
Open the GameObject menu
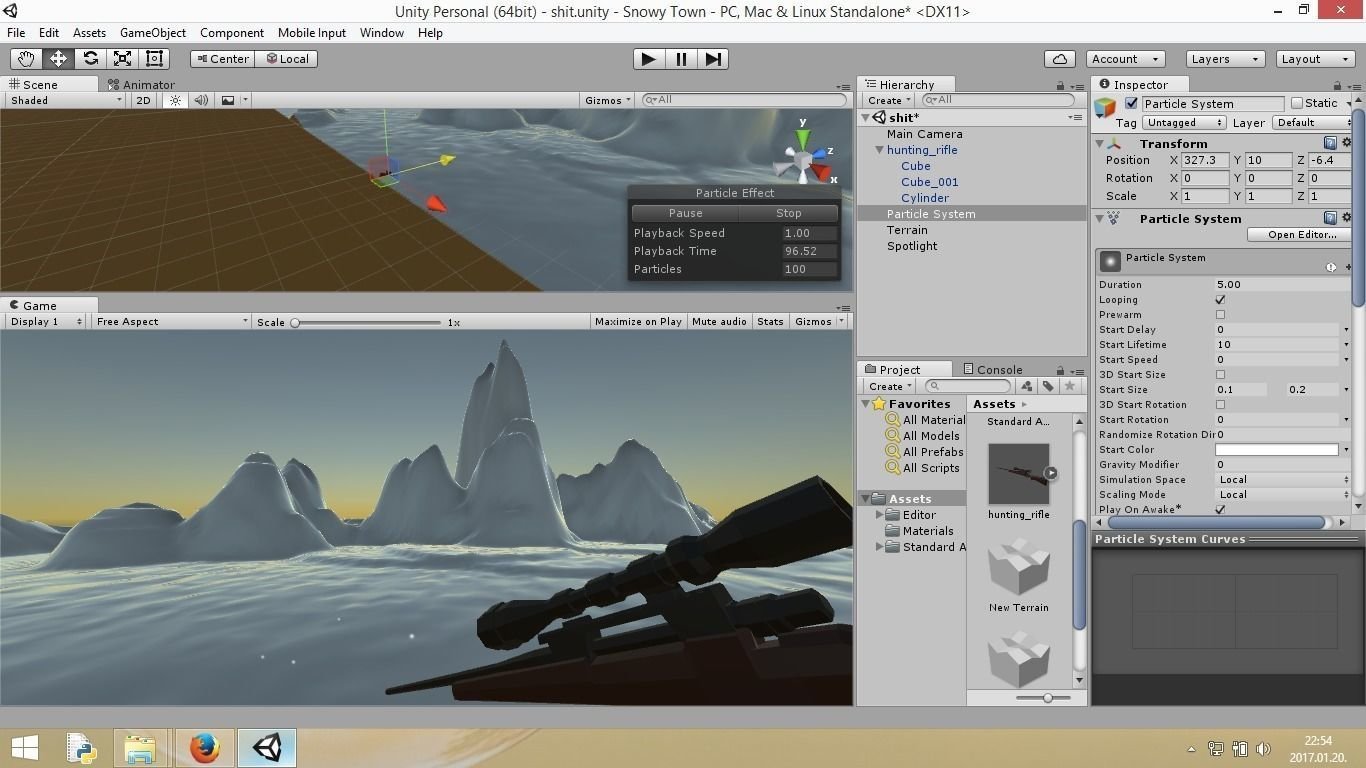(153, 32)
